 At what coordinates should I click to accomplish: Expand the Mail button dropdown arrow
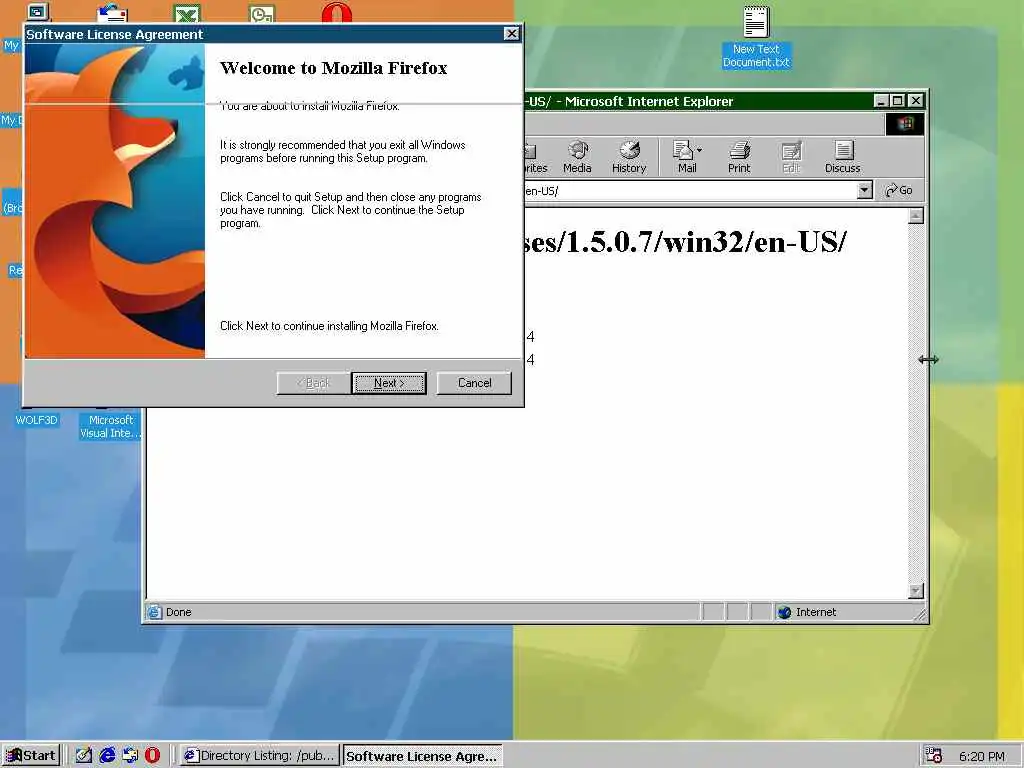point(699,150)
